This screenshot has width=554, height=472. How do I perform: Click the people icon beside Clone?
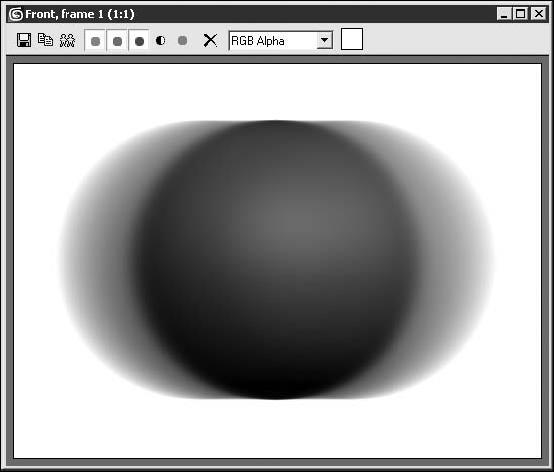tap(67, 40)
